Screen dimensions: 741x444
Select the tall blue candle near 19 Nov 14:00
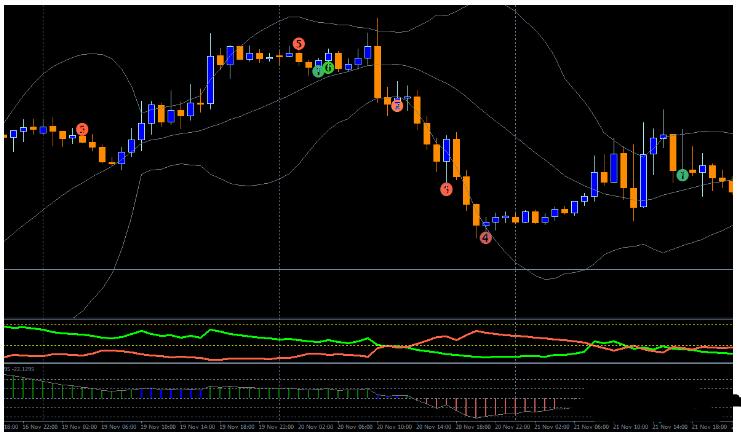[210, 80]
